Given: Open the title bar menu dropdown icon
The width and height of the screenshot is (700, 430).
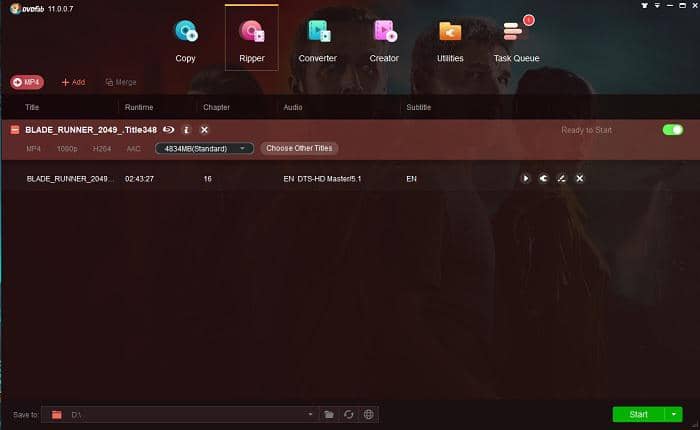Looking at the screenshot, I should pos(657,5).
